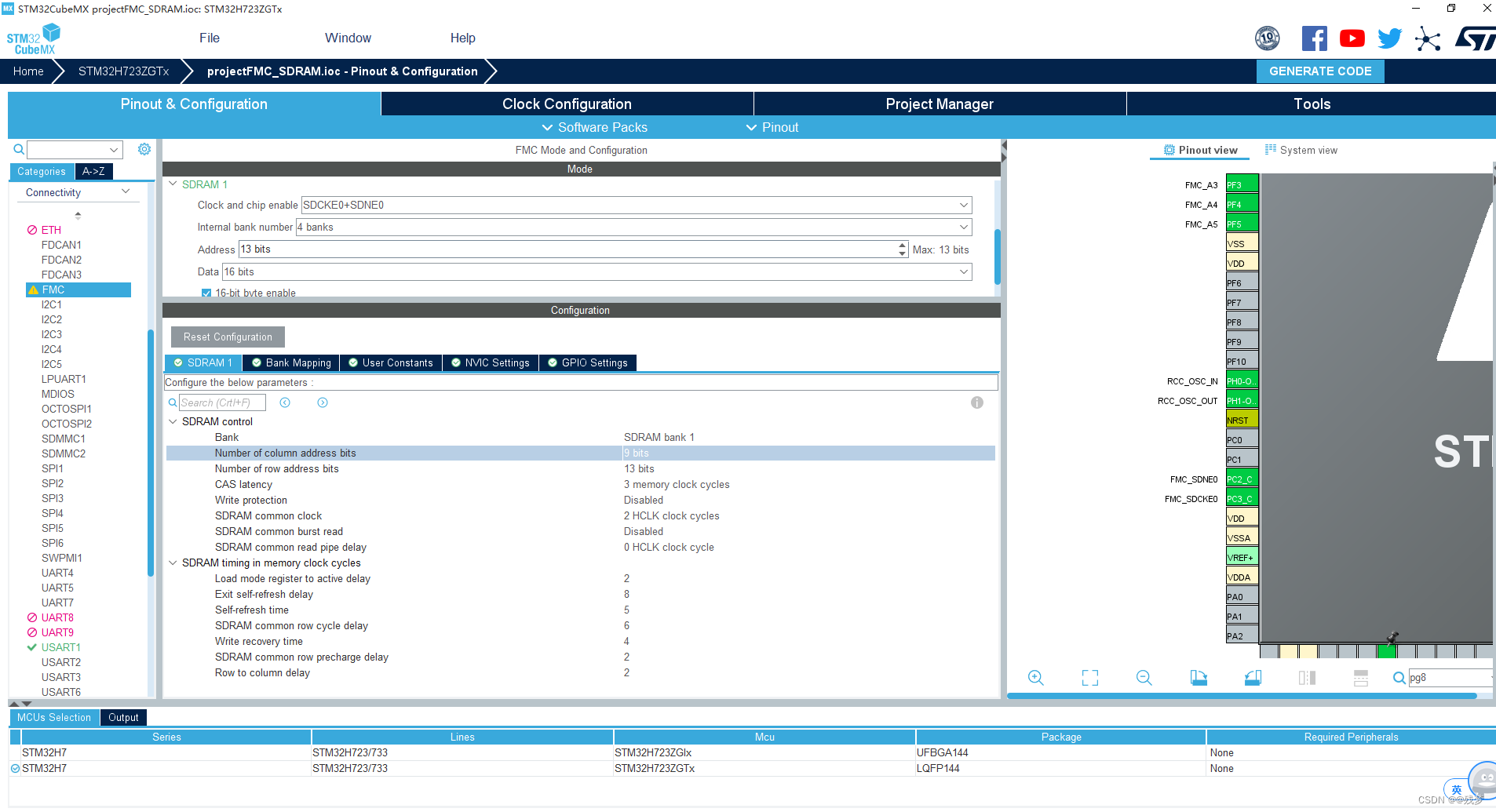Viewport: 1496px width, 812px height.
Task: Click the STM32CubeMX logo
Action: (x=33, y=39)
